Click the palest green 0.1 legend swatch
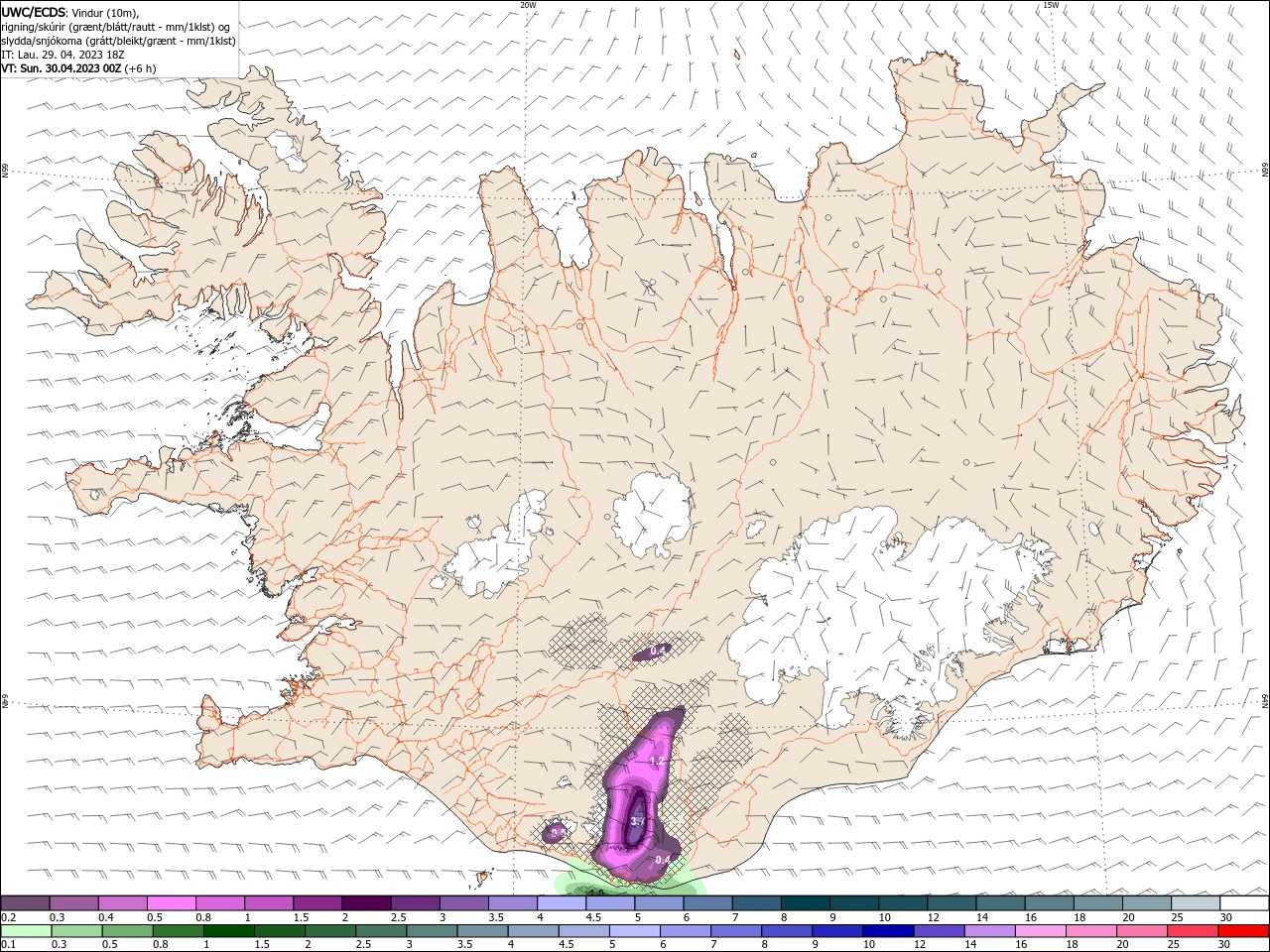This screenshot has width=1270, height=952. point(25,931)
